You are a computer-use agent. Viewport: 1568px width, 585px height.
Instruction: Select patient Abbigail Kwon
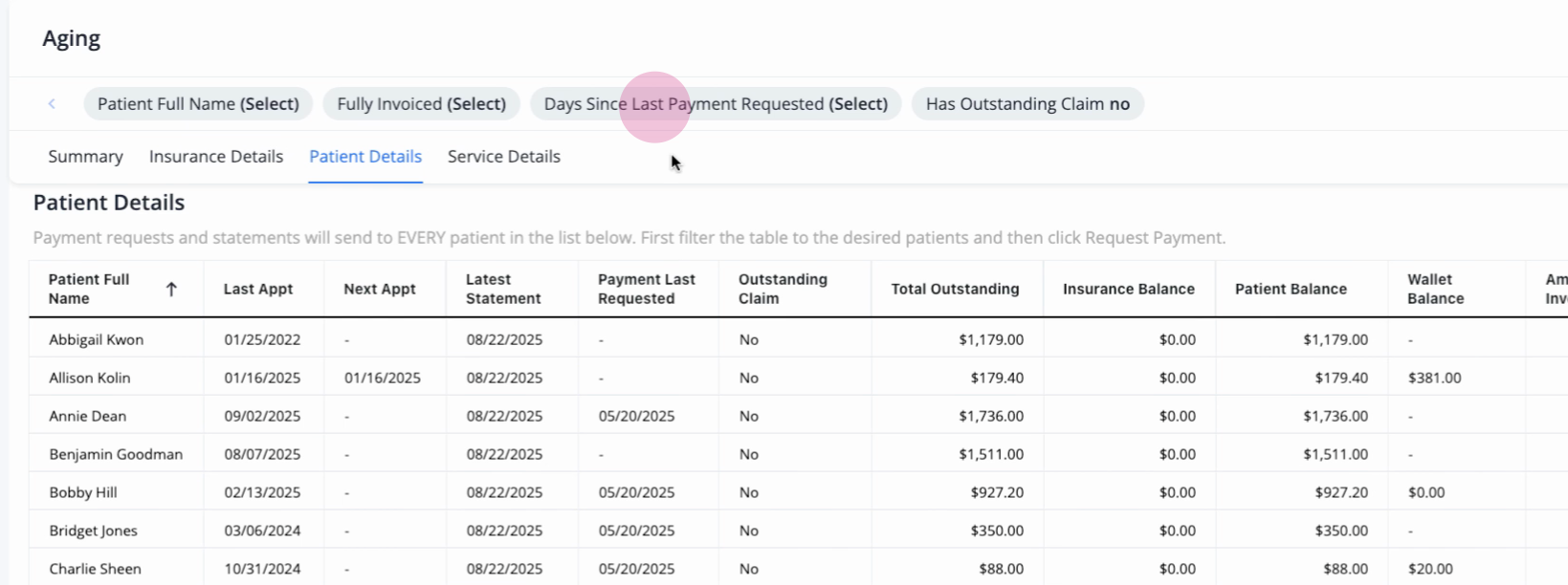(96, 339)
